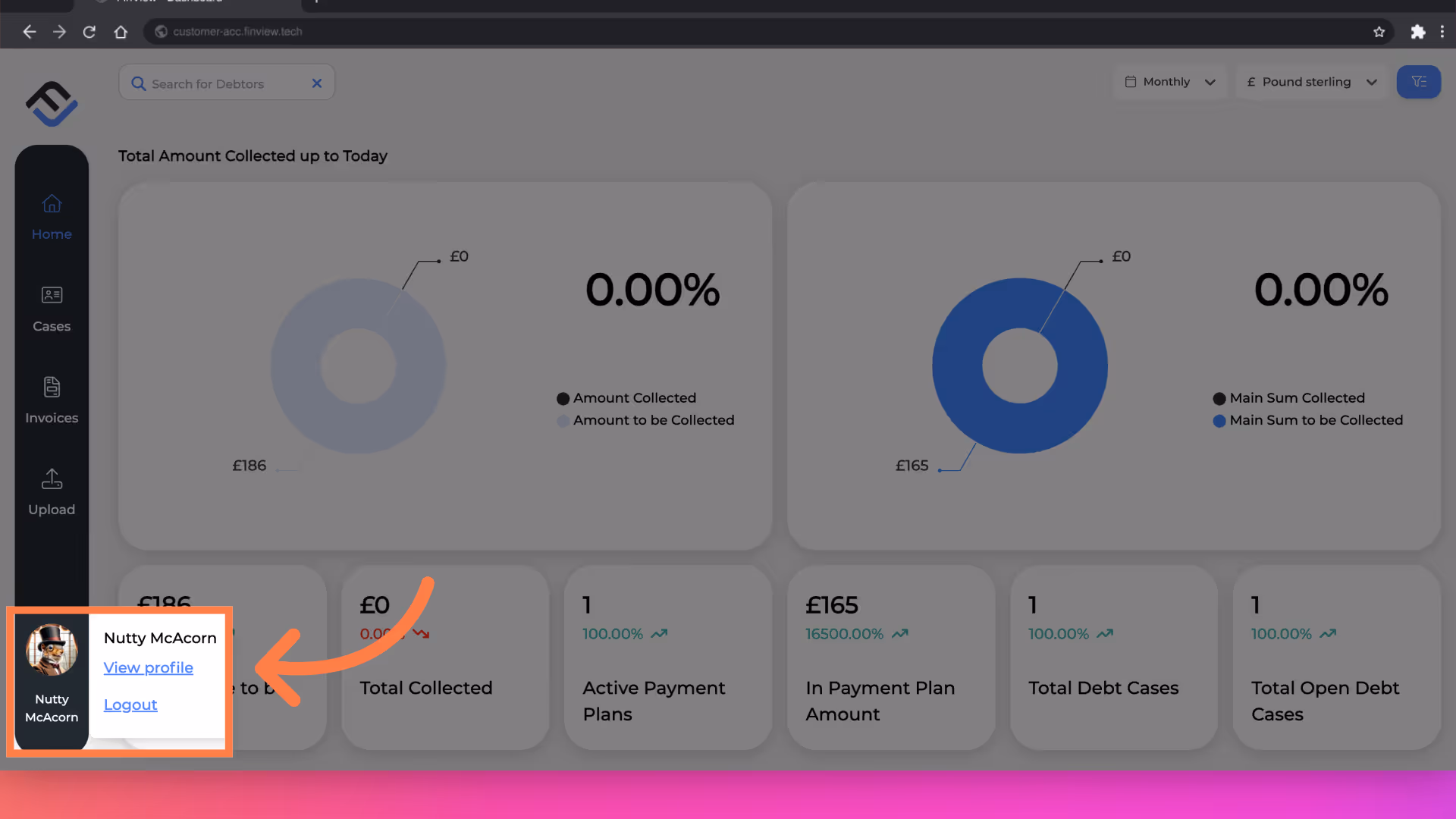1456x819 pixels.
Task: Toggle Main Sum to be Collected legend
Action: 1316,420
